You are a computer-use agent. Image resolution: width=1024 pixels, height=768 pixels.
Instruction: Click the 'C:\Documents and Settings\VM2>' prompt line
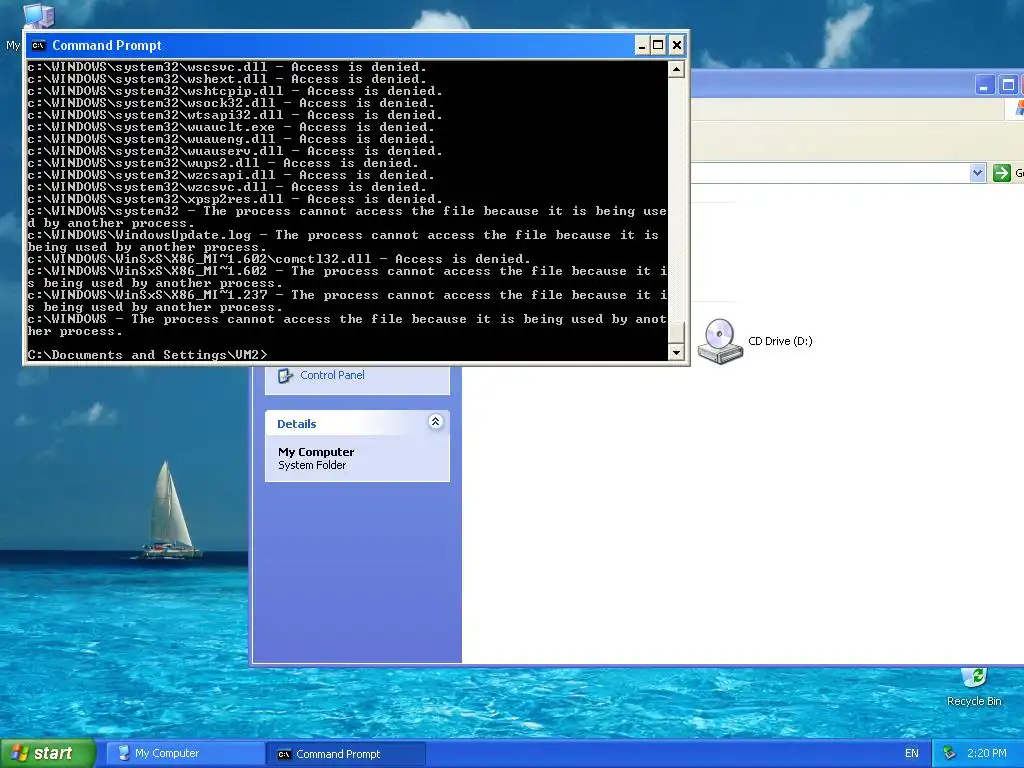click(148, 355)
